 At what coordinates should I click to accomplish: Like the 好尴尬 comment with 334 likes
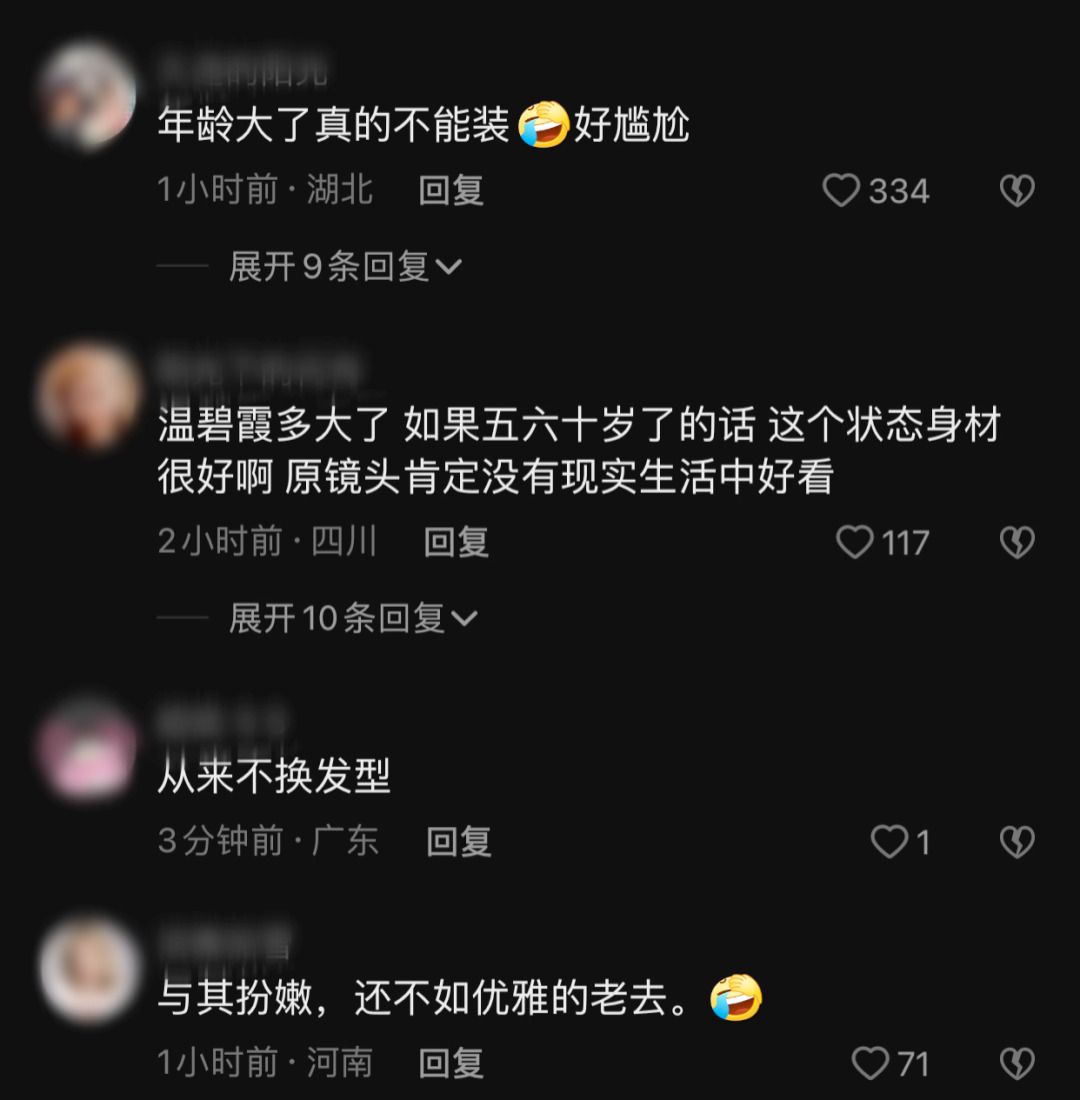point(841,190)
